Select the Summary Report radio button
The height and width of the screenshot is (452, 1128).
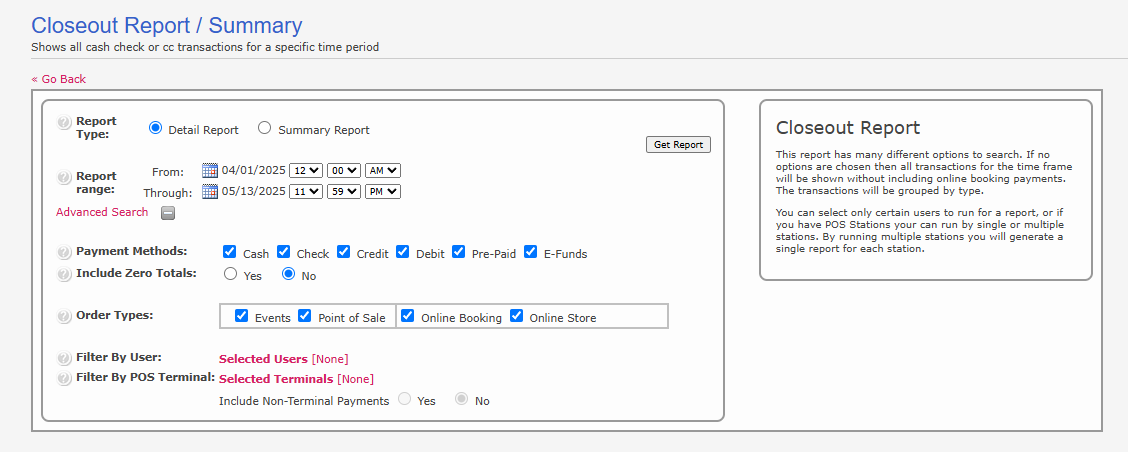click(265, 128)
